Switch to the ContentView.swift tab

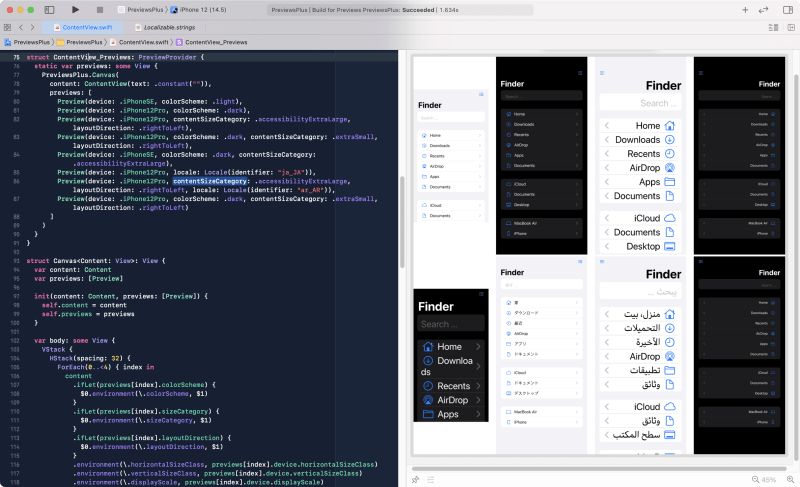[84, 28]
